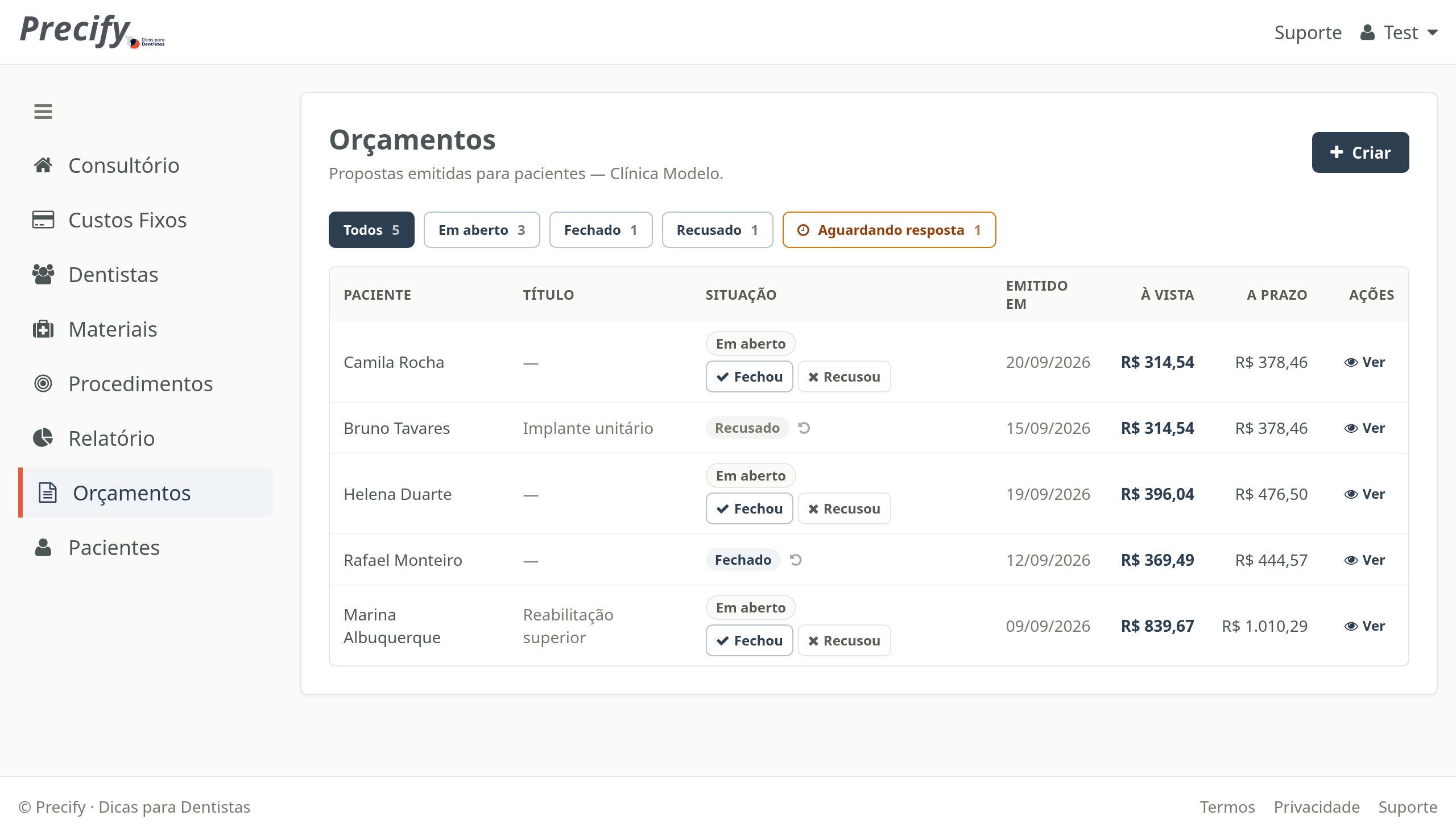Screen dimensions: 1456x836
Task: Open Pacientes in sidebar
Action: (146, 547)
